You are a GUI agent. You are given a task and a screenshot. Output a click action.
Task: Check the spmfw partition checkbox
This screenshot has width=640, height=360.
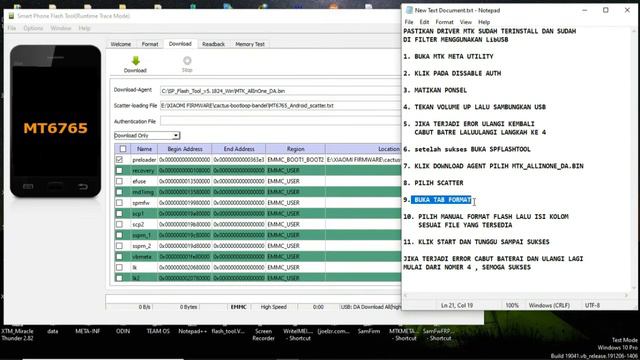coord(119,202)
